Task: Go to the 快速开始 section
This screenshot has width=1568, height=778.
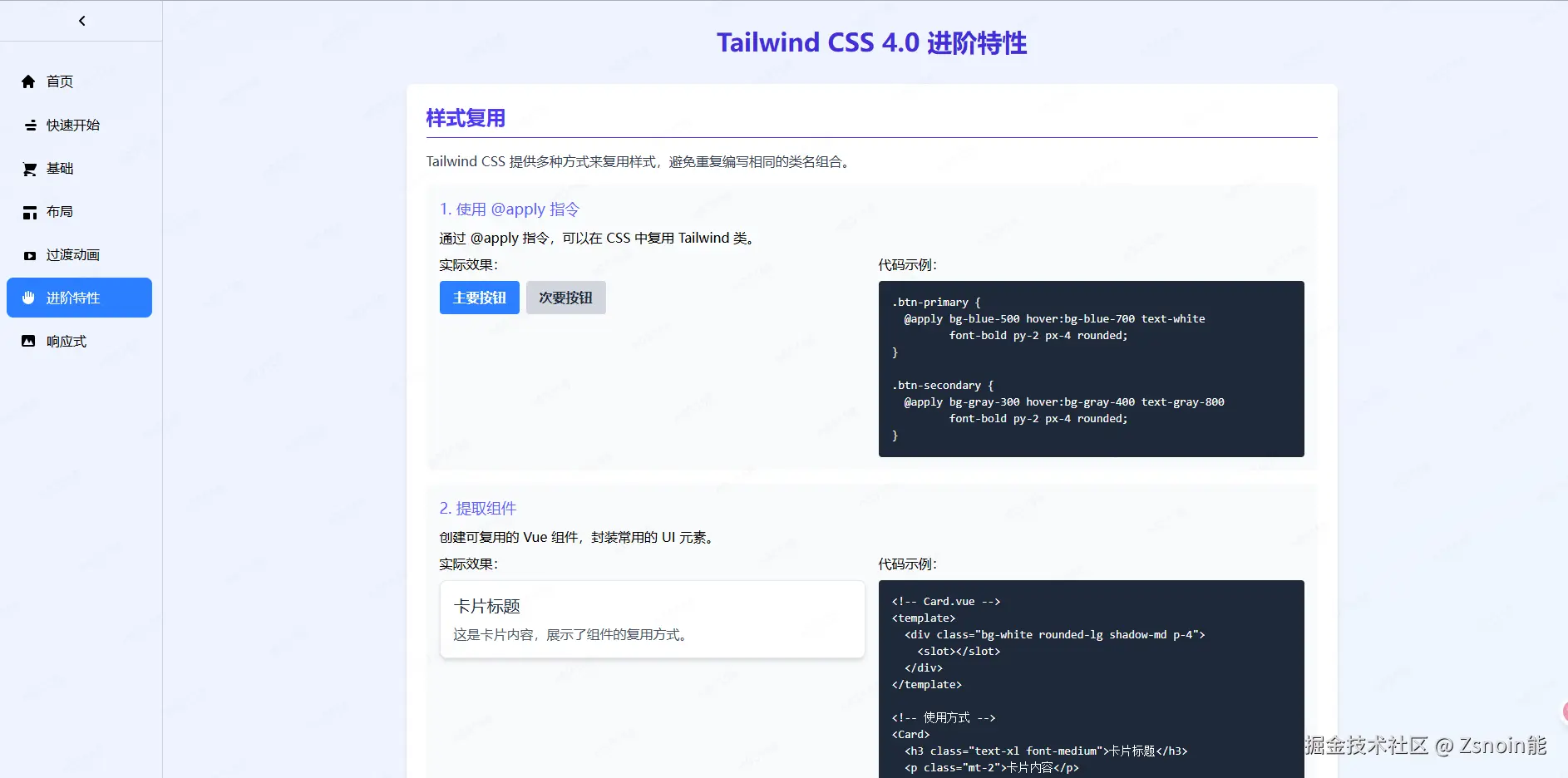Action: tap(79, 125)
